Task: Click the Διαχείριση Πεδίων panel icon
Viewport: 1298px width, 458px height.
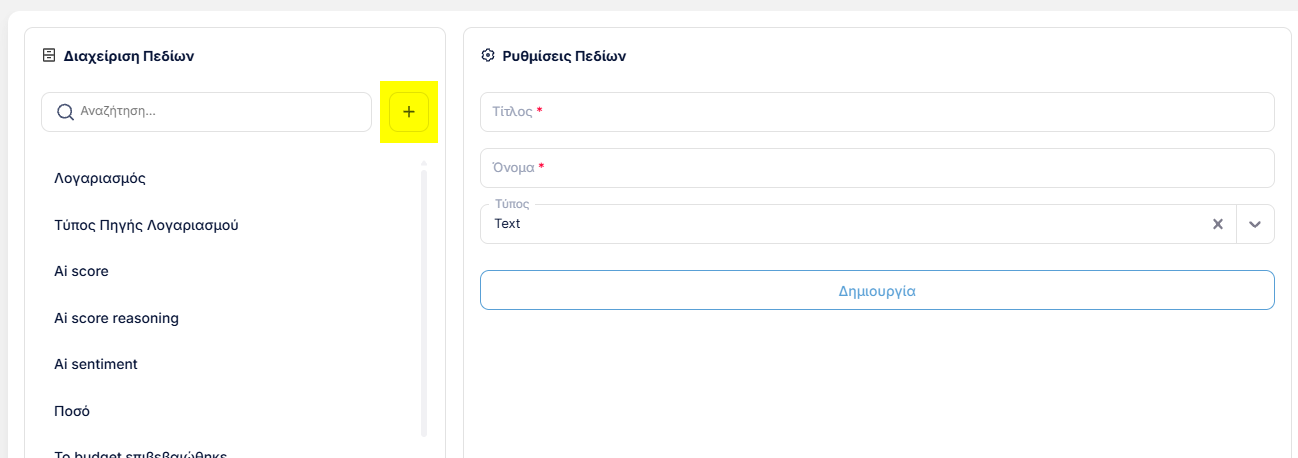Action: pyautogui.click(x=48, y=56)
